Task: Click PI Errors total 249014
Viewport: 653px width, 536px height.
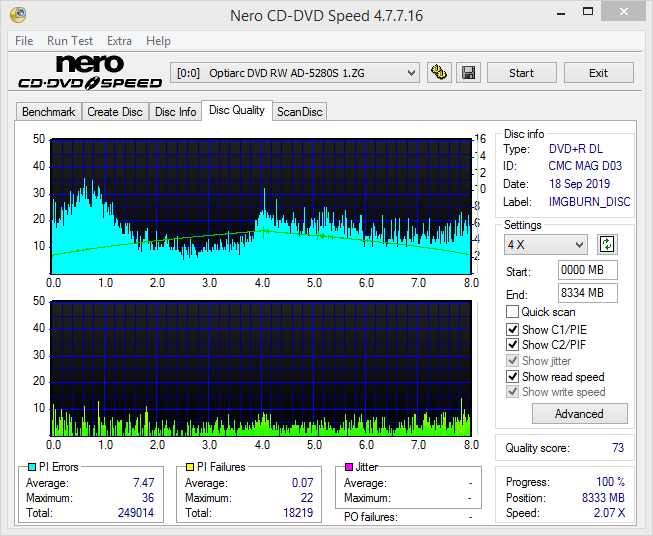Action: 136,513
